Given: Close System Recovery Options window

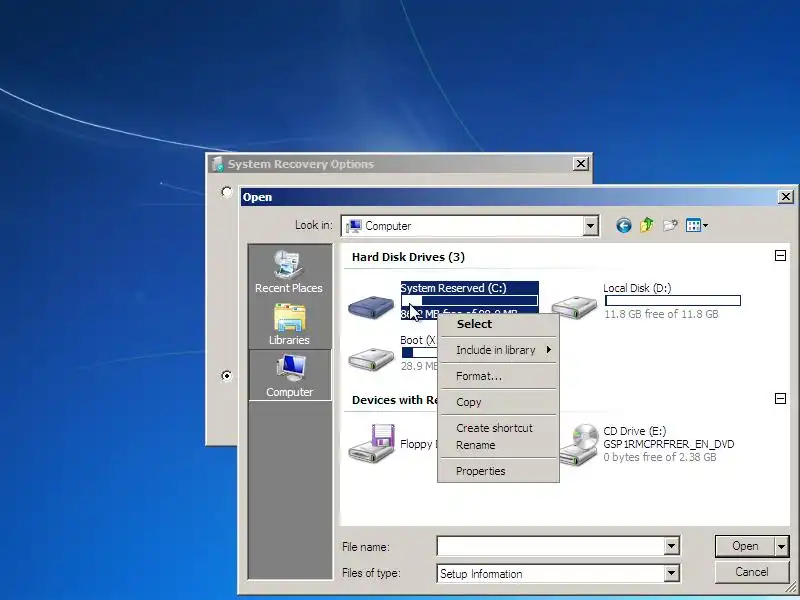Looking at the screenshot, I should [581, 164].
